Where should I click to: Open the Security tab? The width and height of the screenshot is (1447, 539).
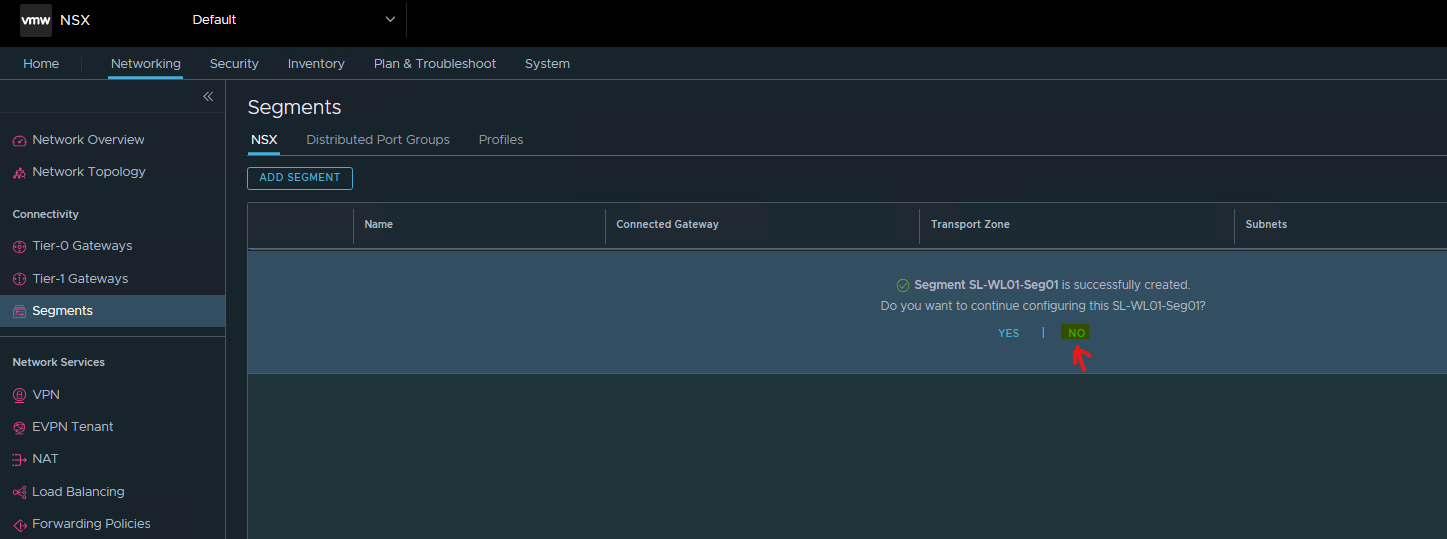[234, 63]
